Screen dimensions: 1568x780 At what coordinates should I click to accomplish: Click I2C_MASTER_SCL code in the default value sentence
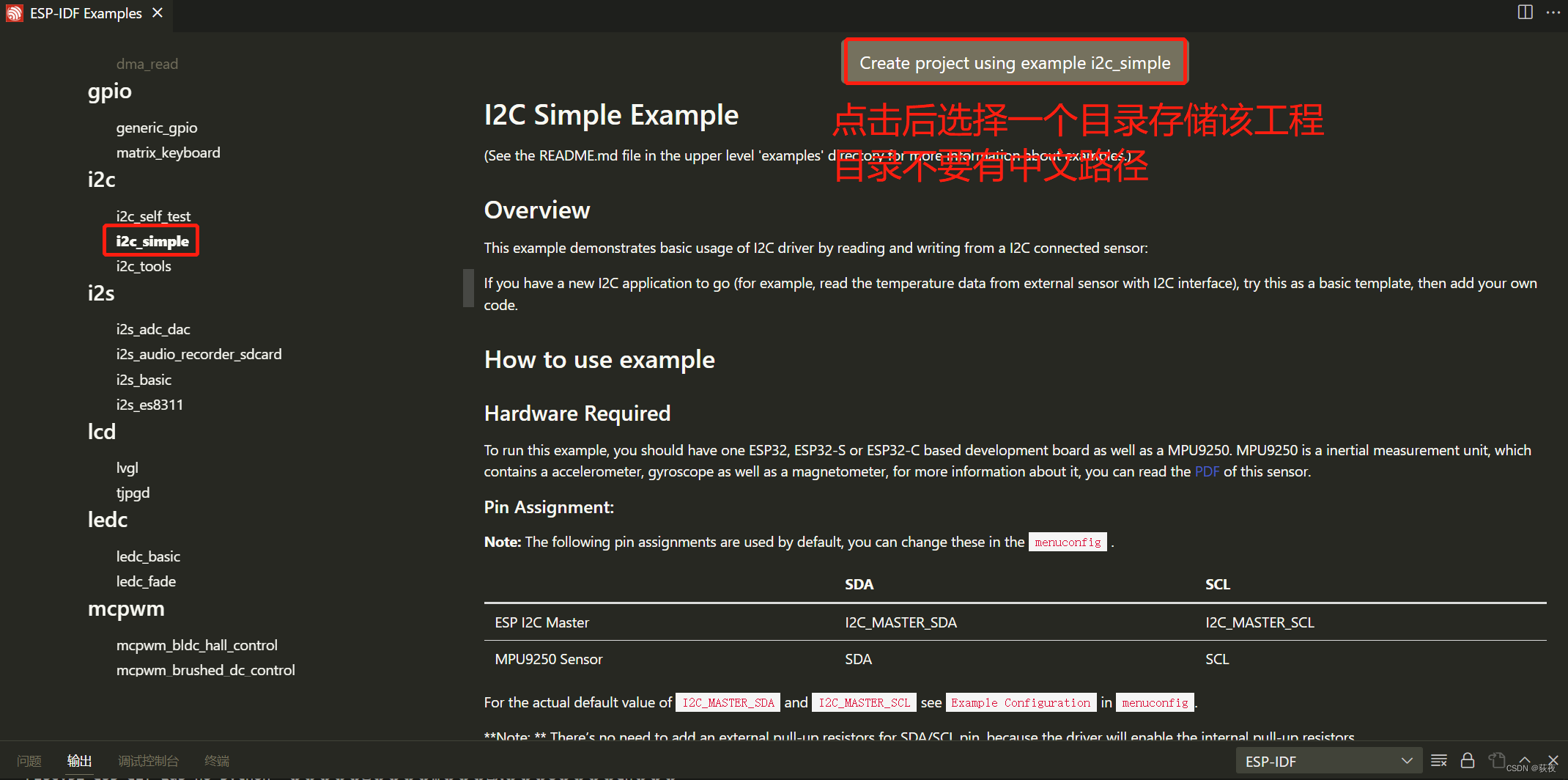[x=865, y=702]
